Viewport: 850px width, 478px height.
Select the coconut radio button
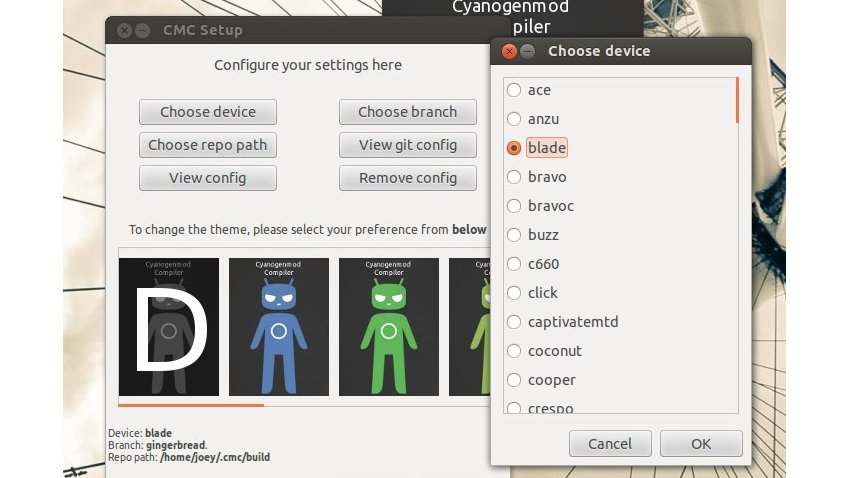pos(514,351)
